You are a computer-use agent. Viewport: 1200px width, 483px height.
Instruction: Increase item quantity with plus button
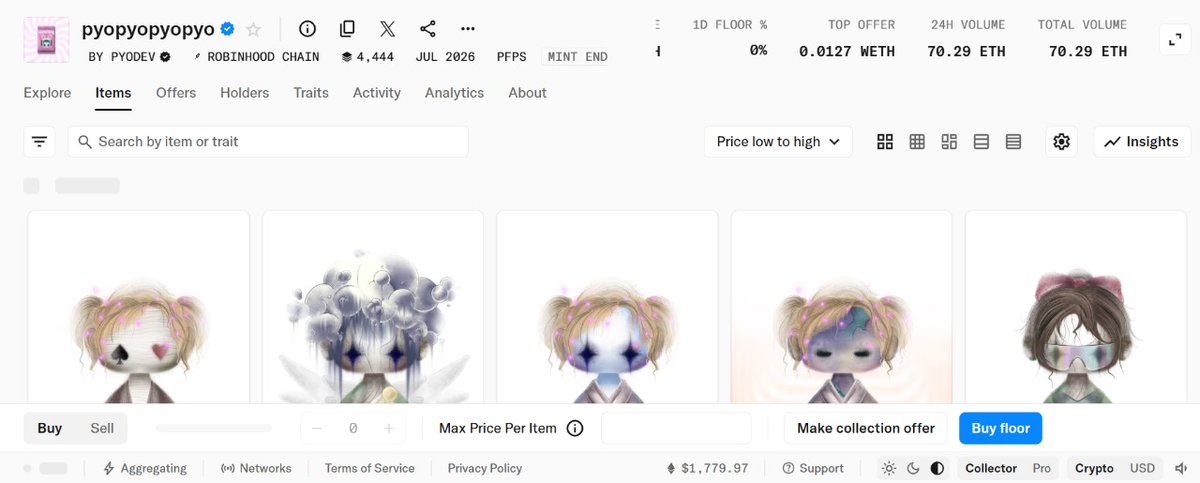(389, 428)
